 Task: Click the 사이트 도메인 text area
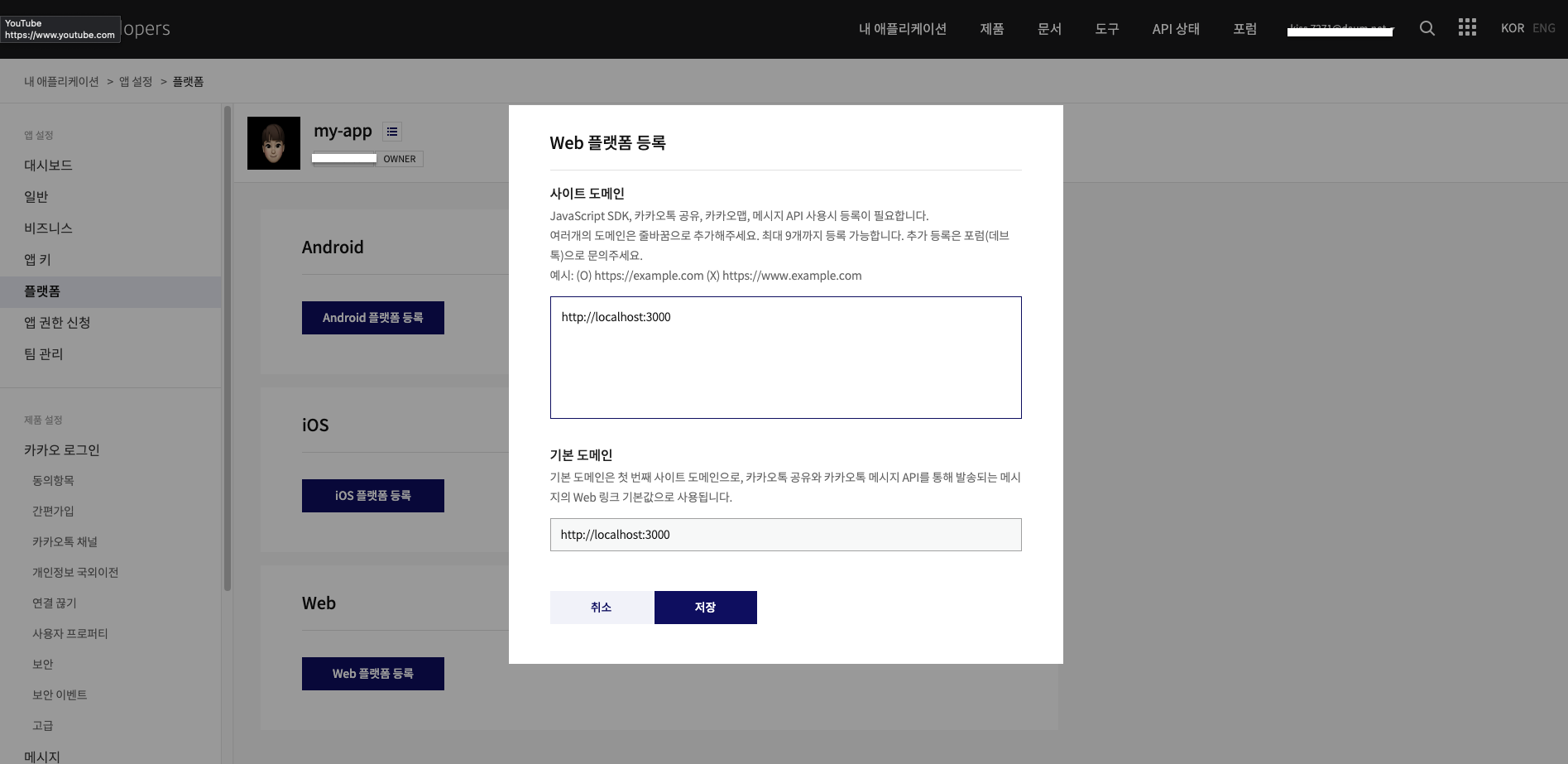tap(786, 358)
